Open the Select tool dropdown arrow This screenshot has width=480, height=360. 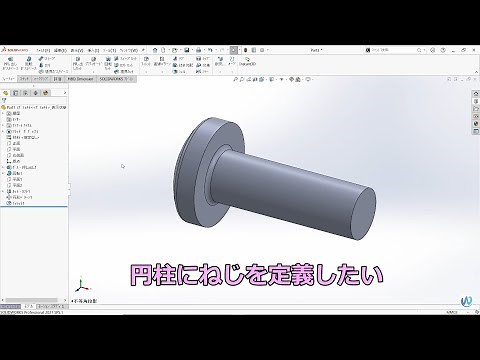(x=240, y=50)
